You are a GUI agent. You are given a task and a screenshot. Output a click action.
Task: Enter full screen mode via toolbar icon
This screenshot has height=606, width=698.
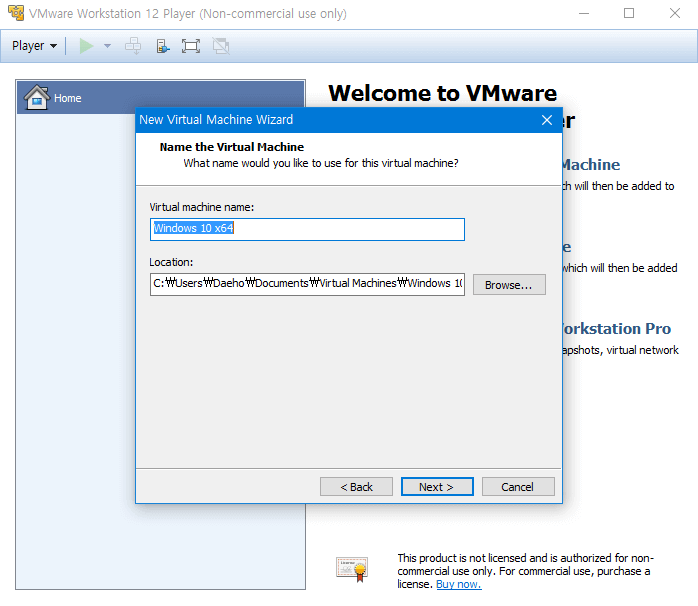pos(191,46)
